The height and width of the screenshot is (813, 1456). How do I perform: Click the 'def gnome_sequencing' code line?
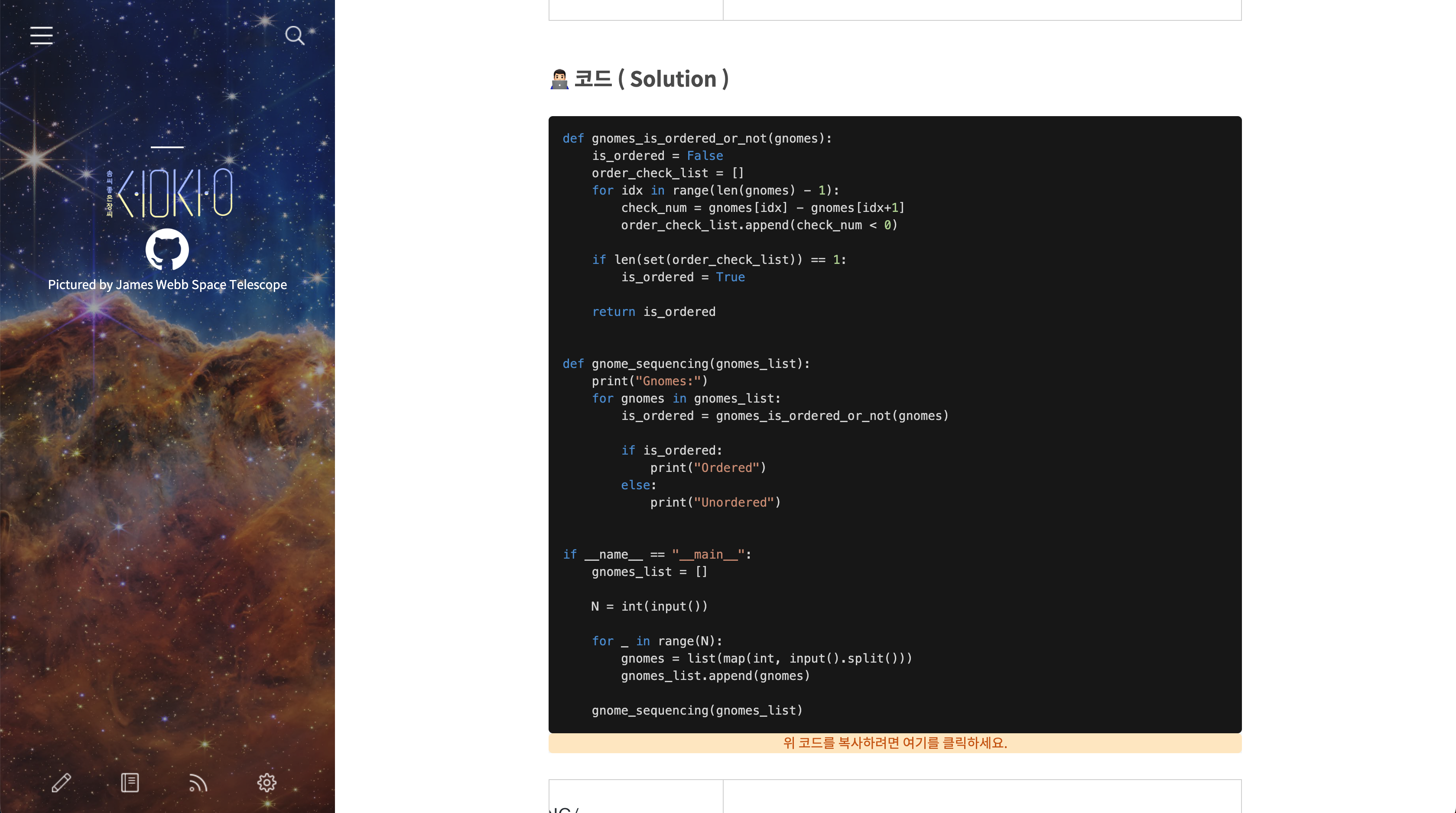point(686,364)
